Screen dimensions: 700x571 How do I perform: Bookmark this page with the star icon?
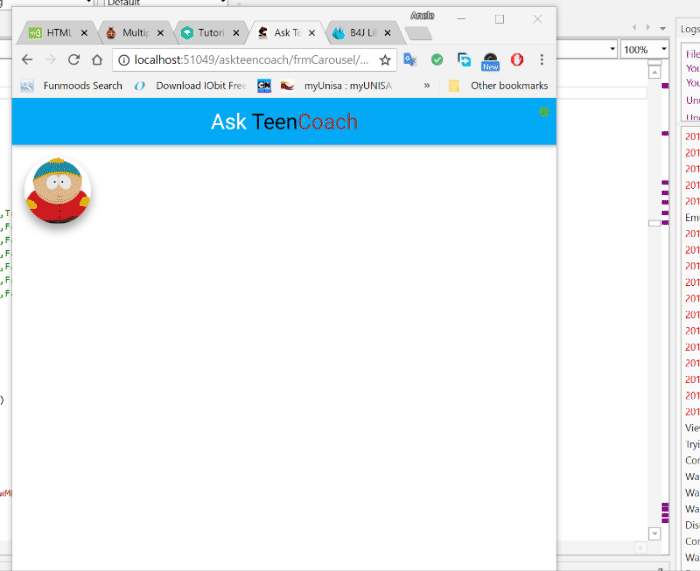pos(385,60)
